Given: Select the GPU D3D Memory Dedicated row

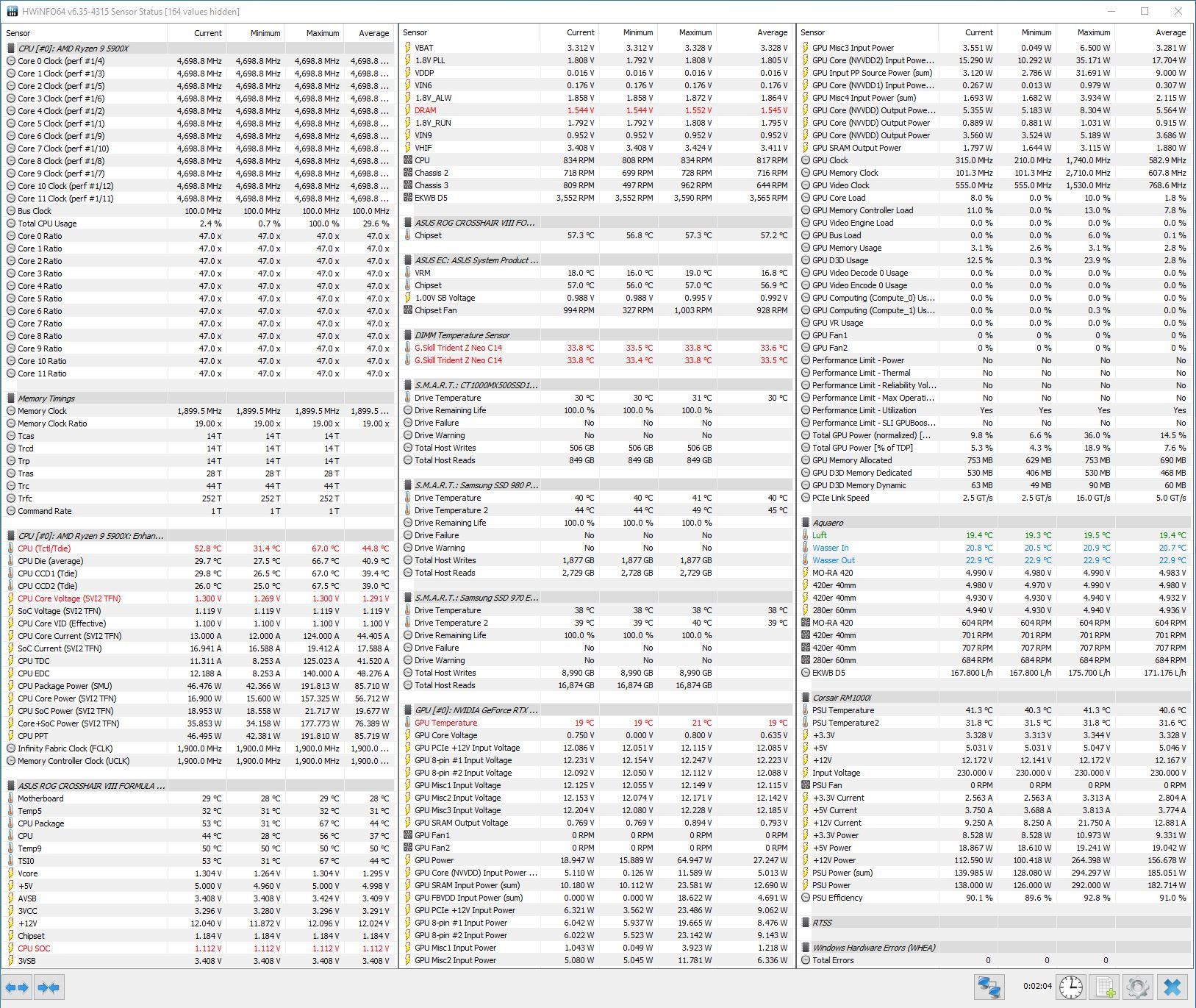Looking at the screenshot, I should pyautogui.click(x=995, y=473).
